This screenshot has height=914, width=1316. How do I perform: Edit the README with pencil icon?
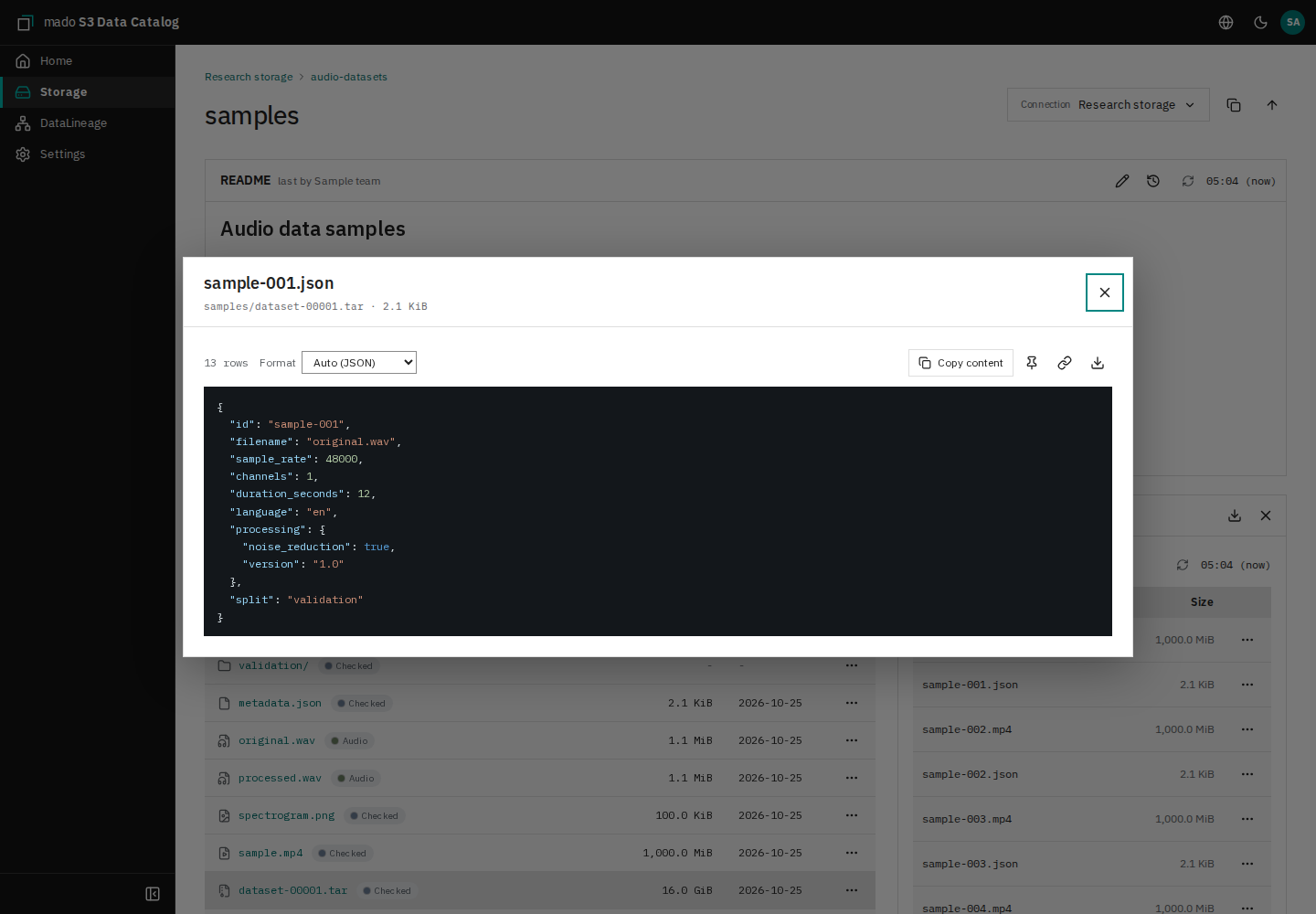tap(1122, 181)
